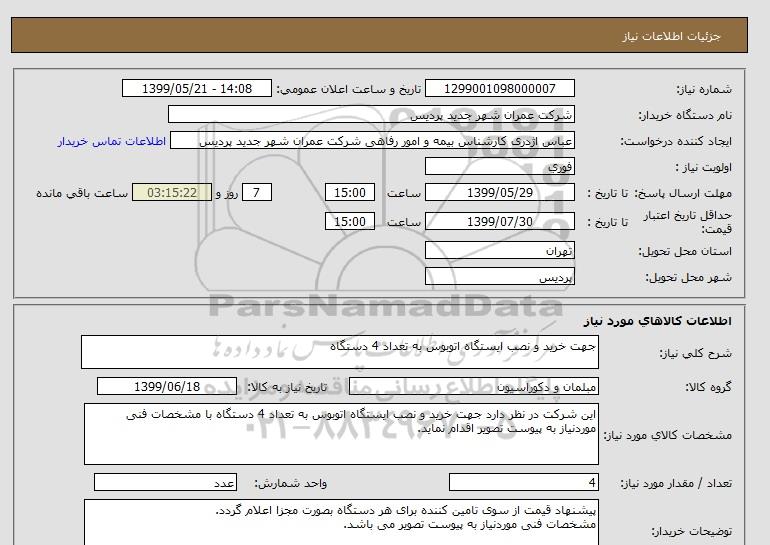Click the label توضیحات خریدار

click(x=691, y=531)
